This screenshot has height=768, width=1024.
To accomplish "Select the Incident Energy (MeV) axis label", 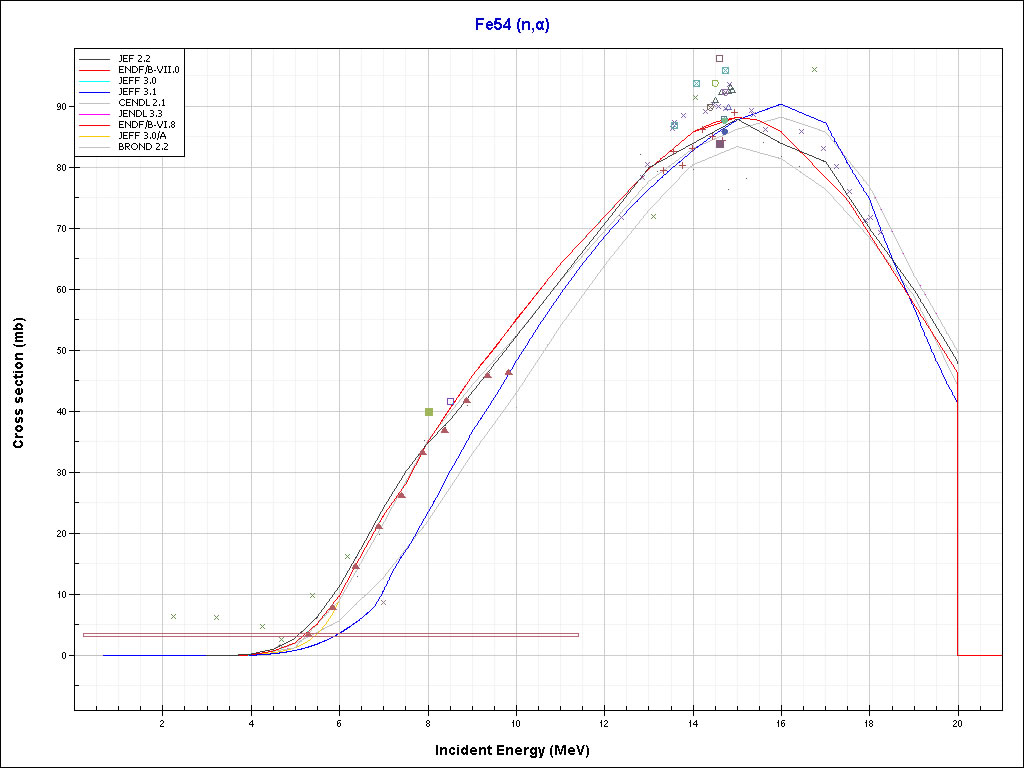I will (x=519, y=750).
